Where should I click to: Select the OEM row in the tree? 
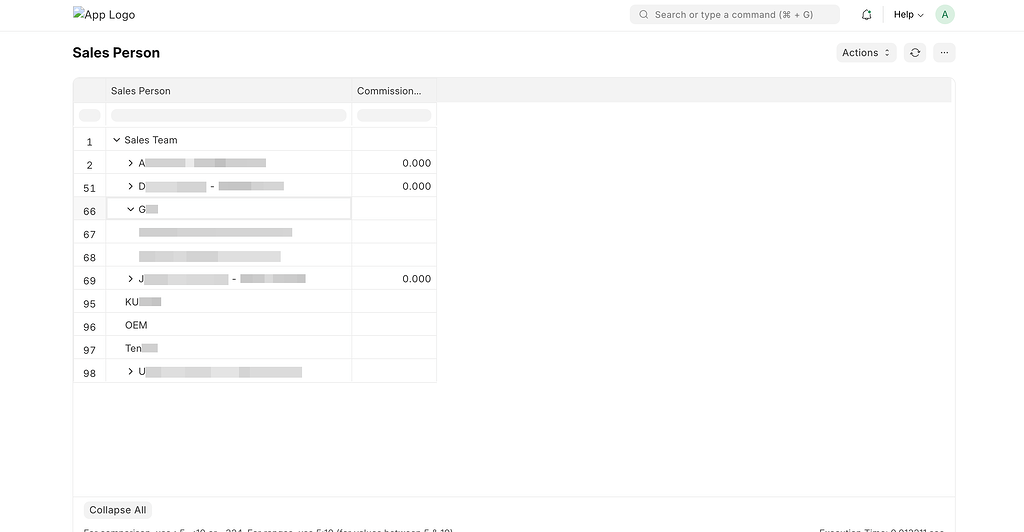136,325
